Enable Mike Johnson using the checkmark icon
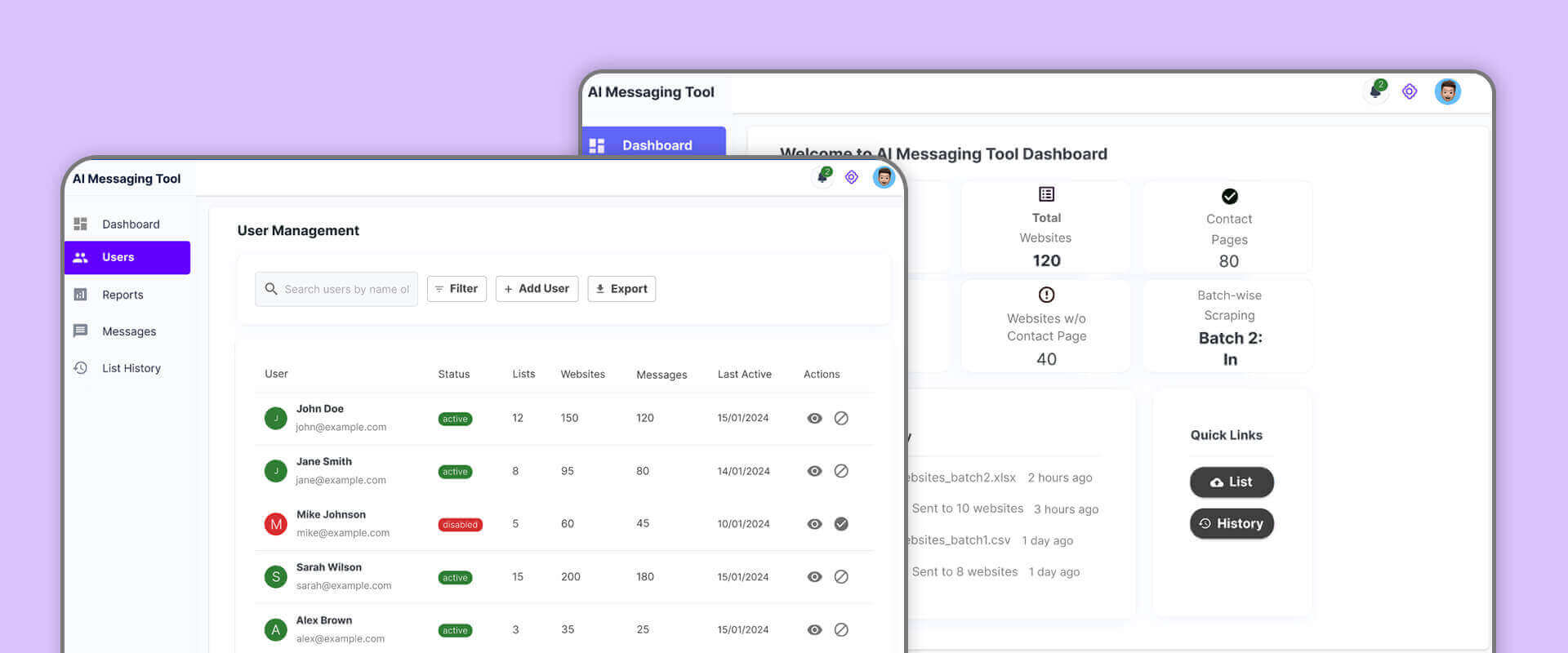1568x653 pixels. tap(841, 524)
